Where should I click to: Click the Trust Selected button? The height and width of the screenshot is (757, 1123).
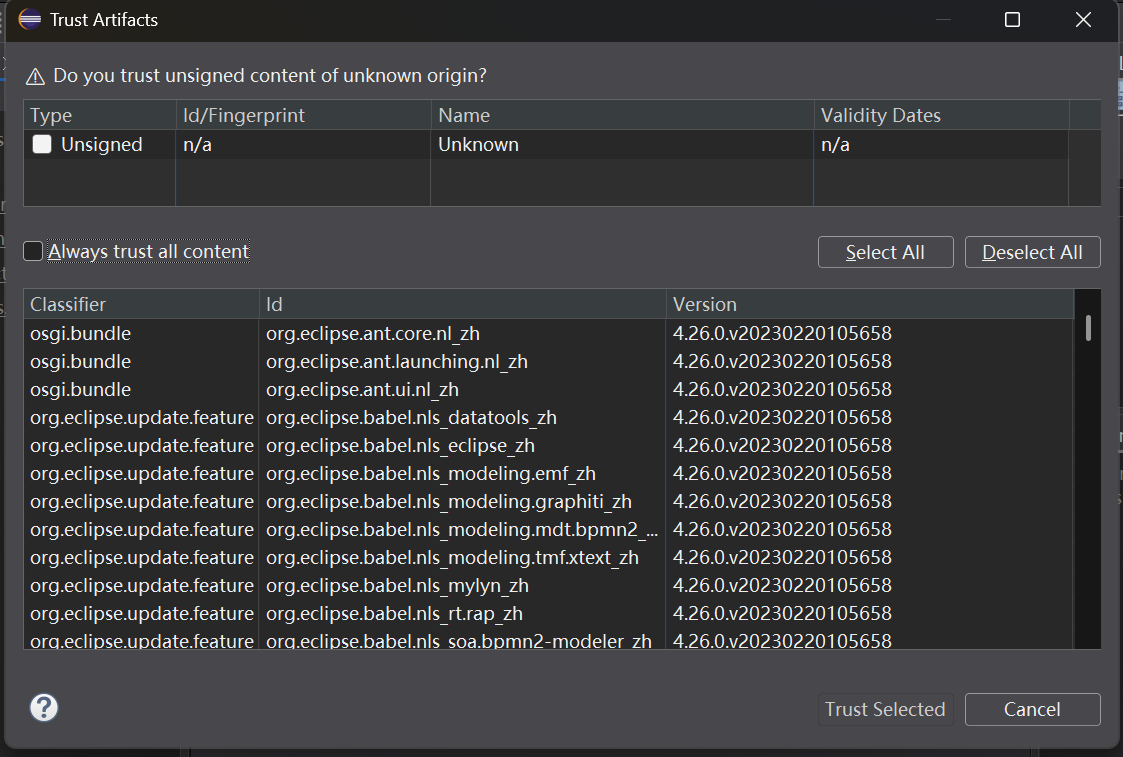pyautogui.click(x=885, y=709)
